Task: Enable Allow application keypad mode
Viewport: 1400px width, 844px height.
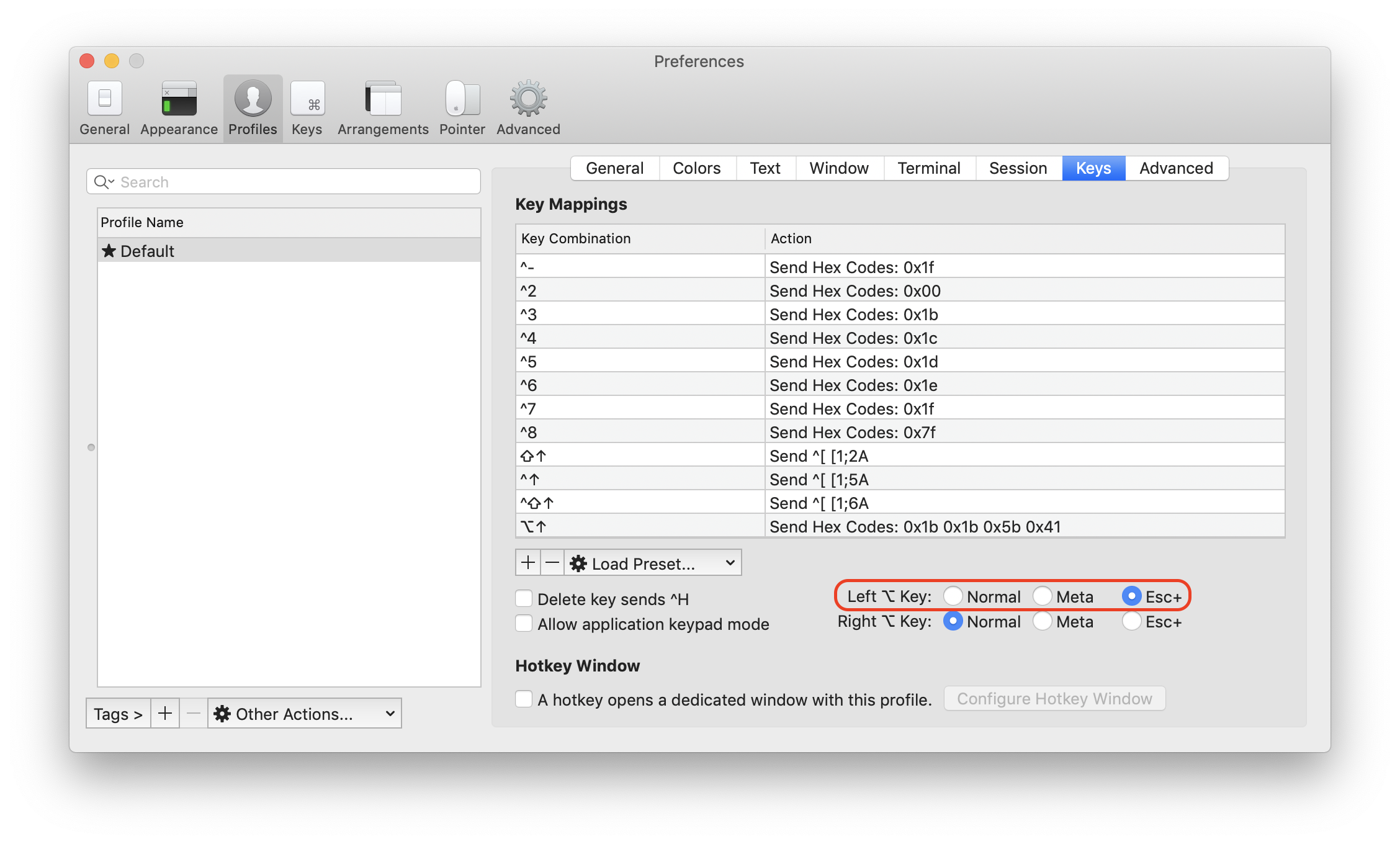Action: [524, 624]
